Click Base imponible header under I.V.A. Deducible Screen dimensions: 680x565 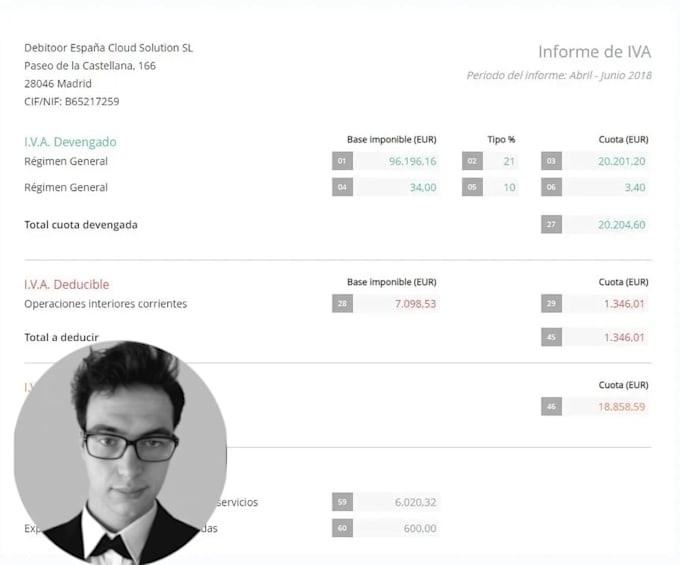click(x=392, y=282)
